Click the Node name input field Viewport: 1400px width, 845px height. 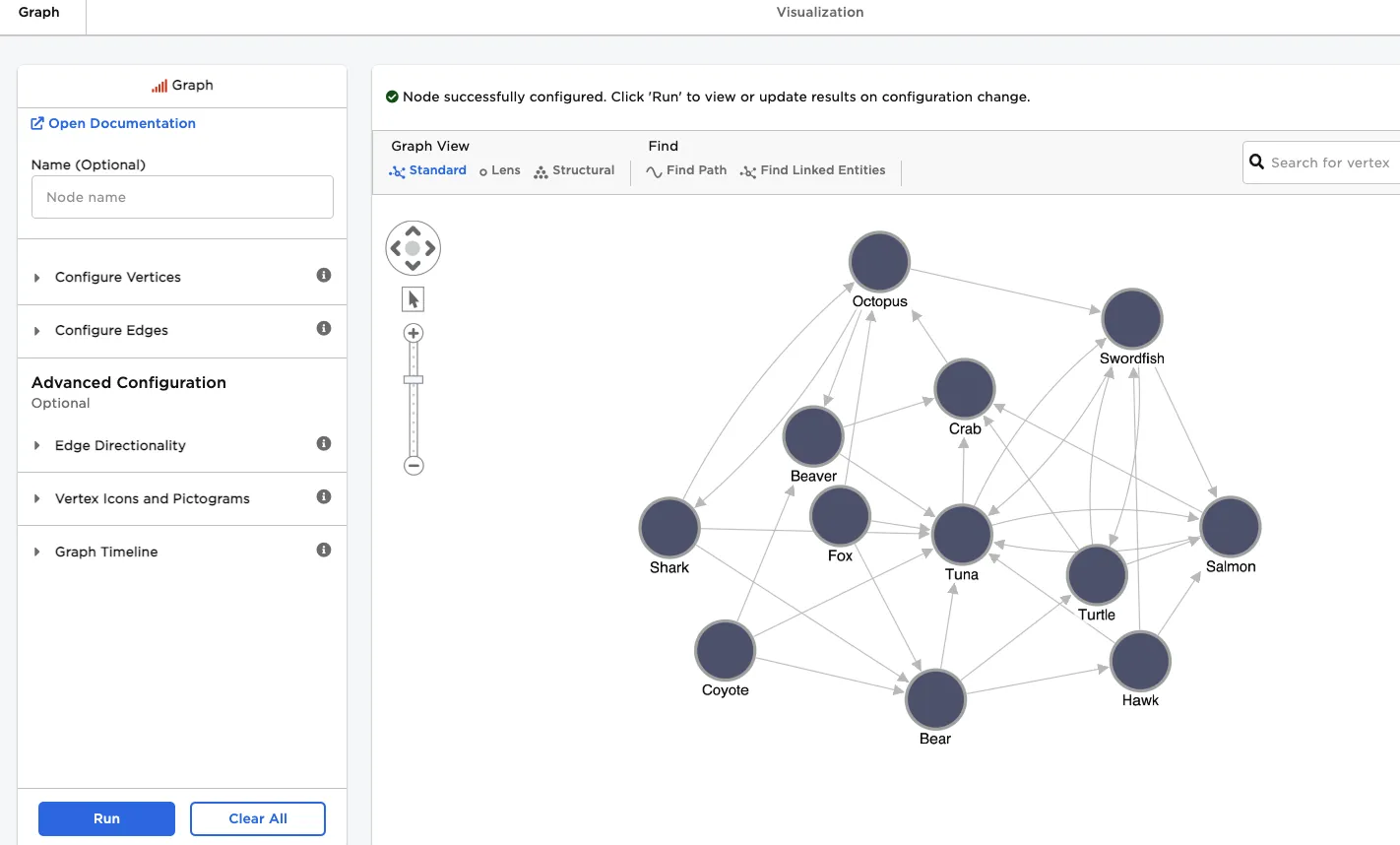(182, 197)
